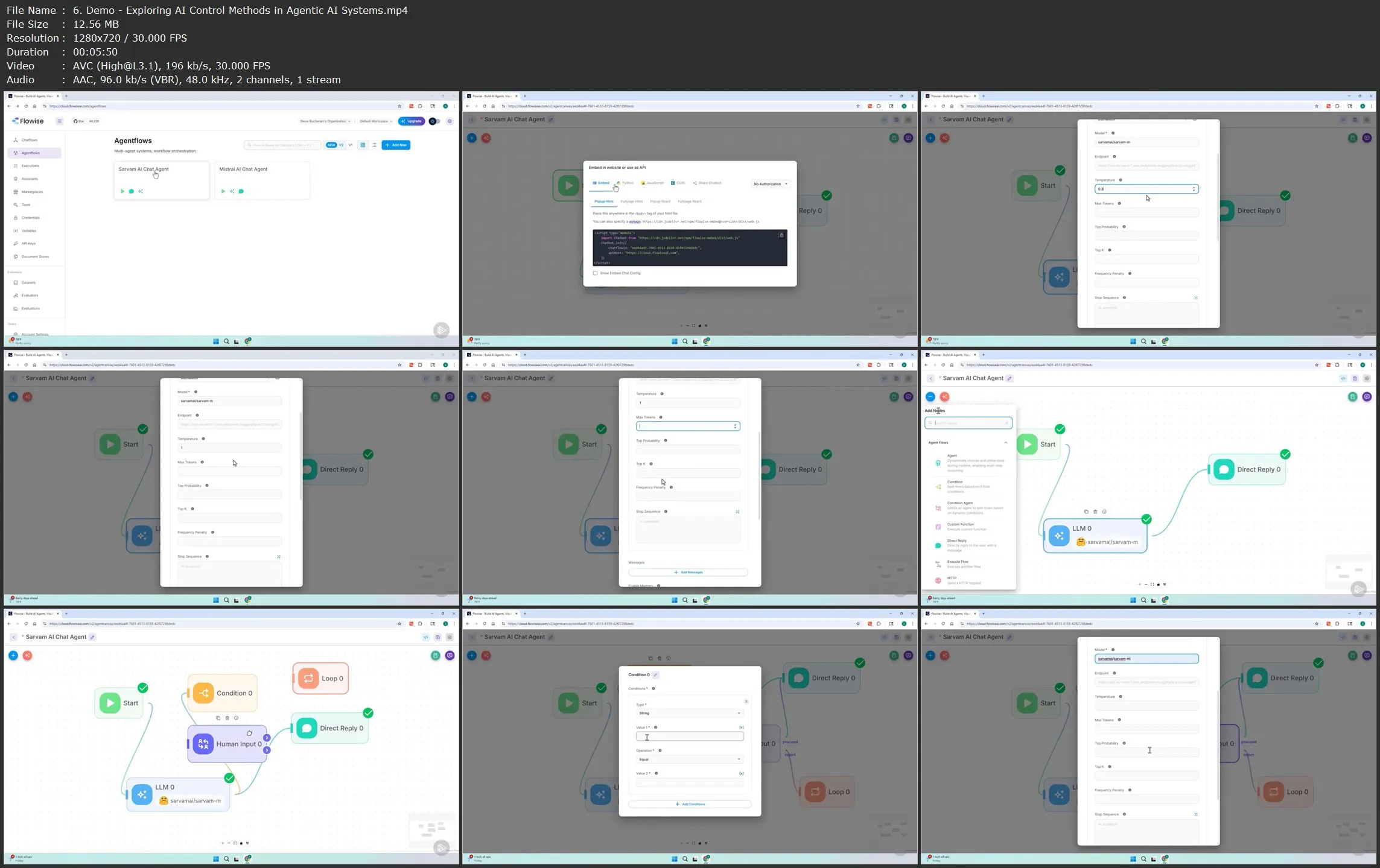Select the Python tab in the API dialog

click(625, 183)
